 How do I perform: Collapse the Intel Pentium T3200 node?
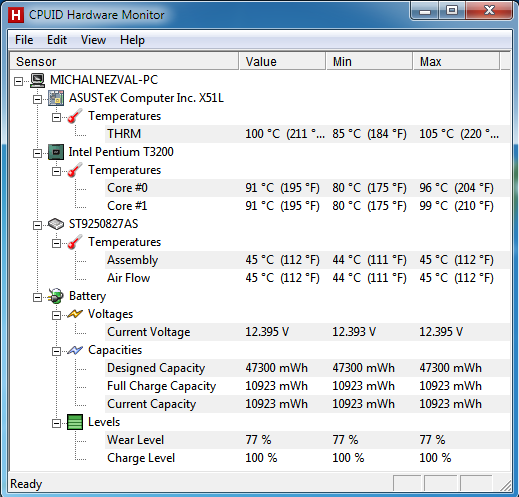37,153
